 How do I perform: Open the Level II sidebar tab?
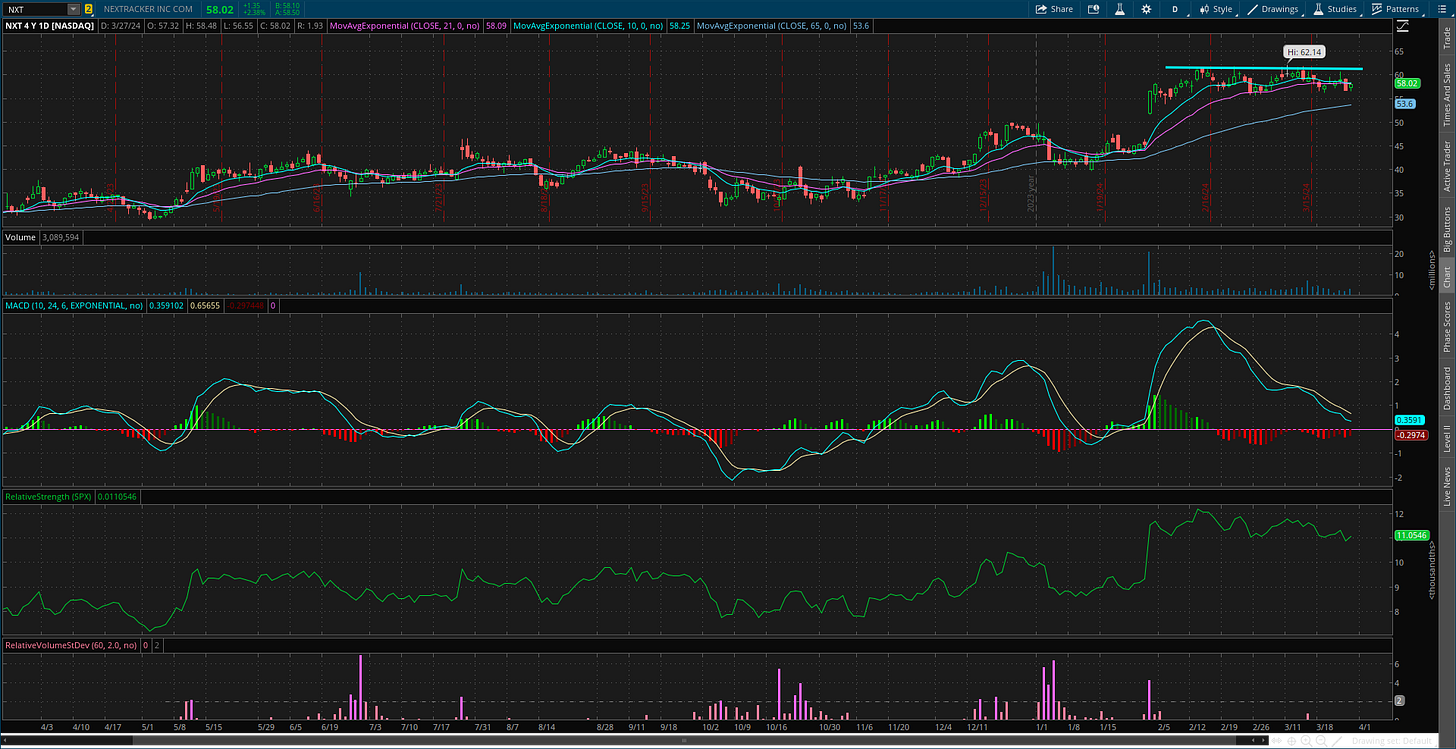point(1446,439)
